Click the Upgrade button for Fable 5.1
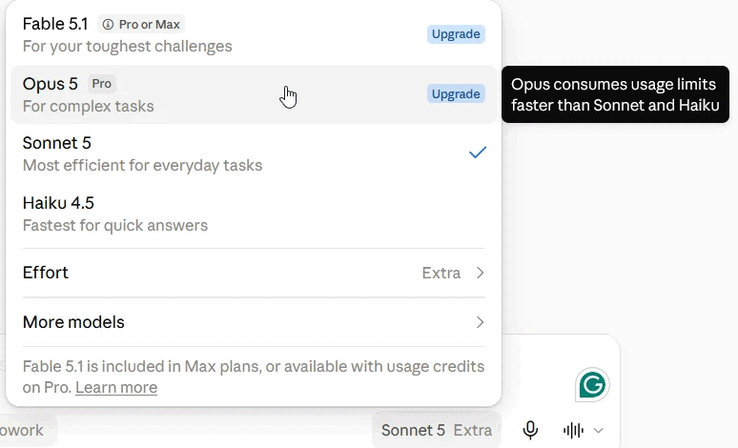 (x=456, y=34)
